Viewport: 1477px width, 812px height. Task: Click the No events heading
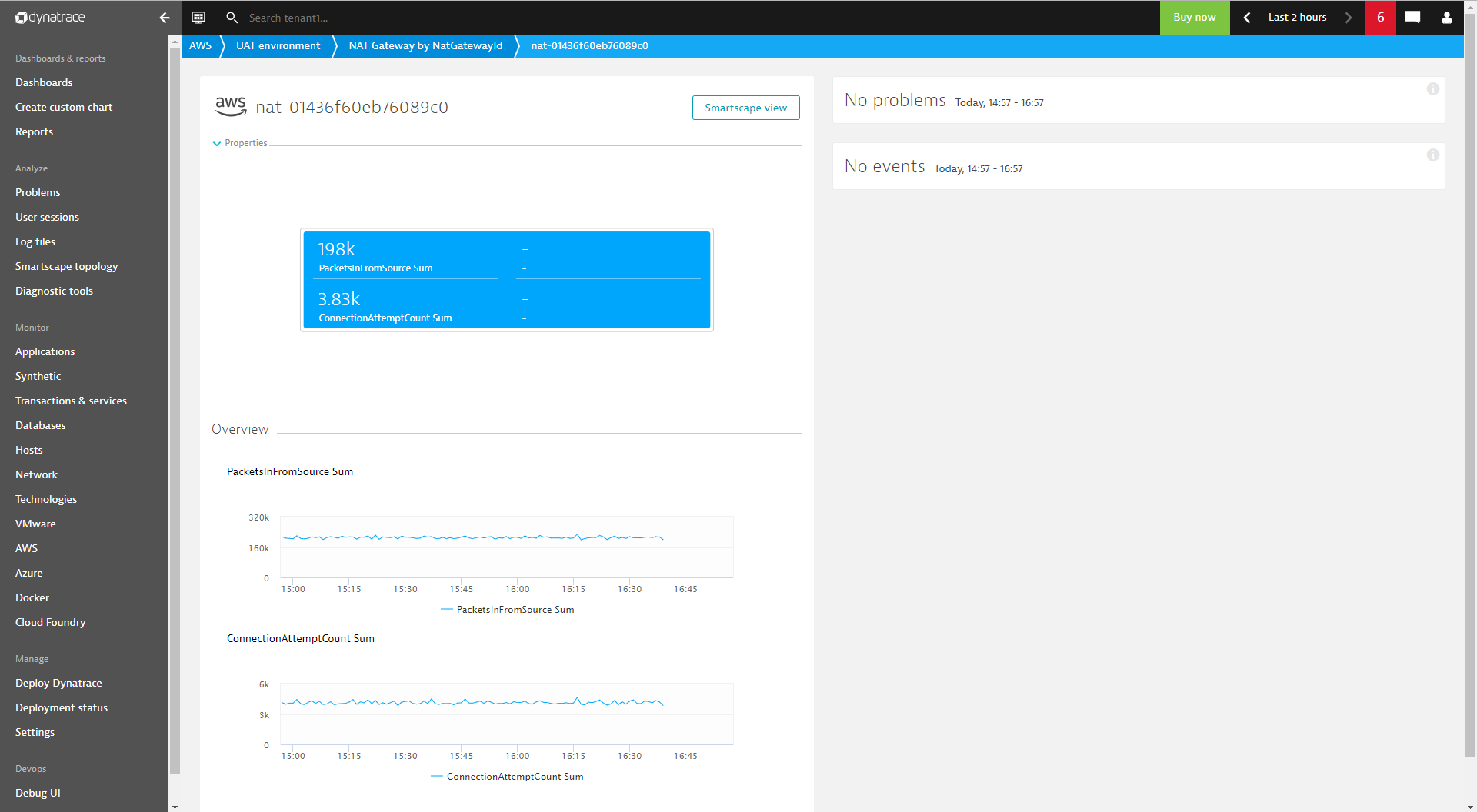(x=884, y=166)
